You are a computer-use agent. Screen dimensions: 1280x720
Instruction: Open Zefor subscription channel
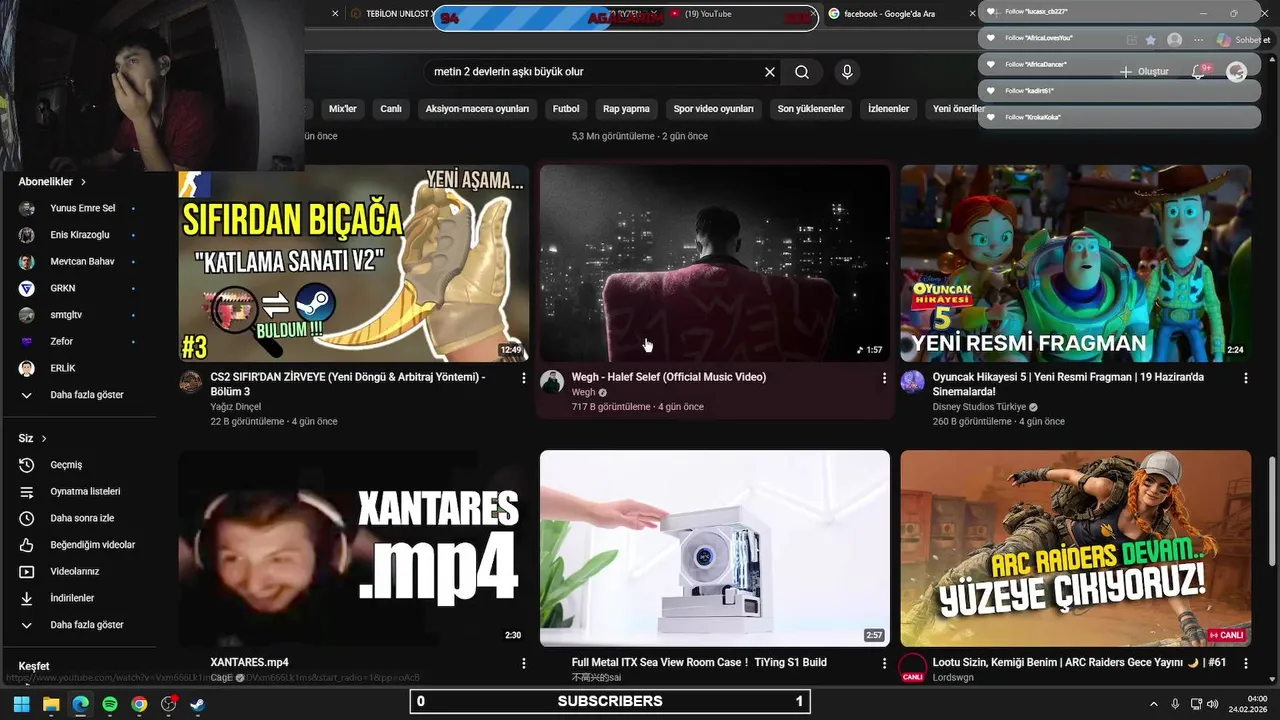(62, 342)
